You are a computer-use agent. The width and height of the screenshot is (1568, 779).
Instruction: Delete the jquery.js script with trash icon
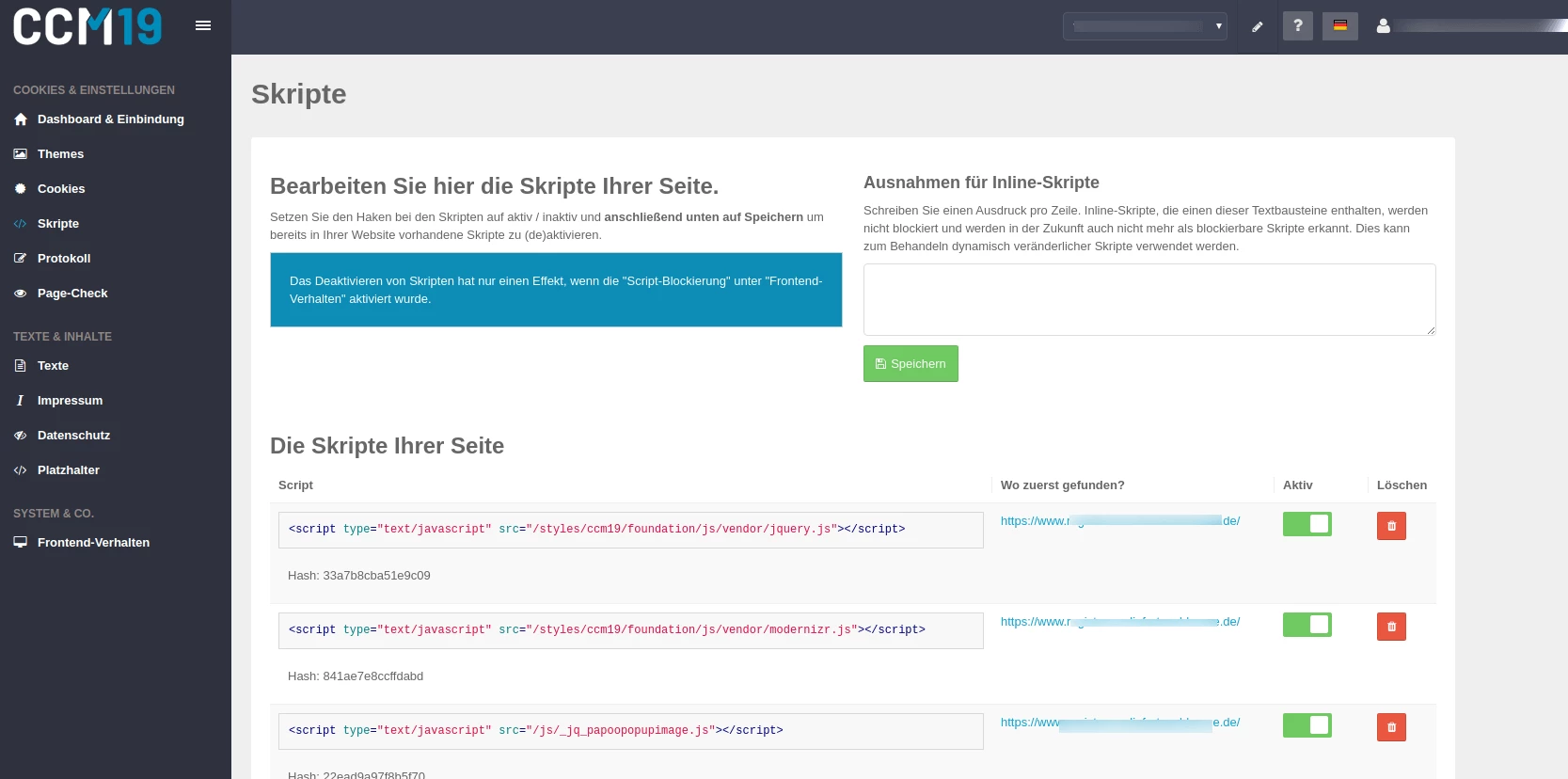pyautogui.click(x=1391, y=526)
